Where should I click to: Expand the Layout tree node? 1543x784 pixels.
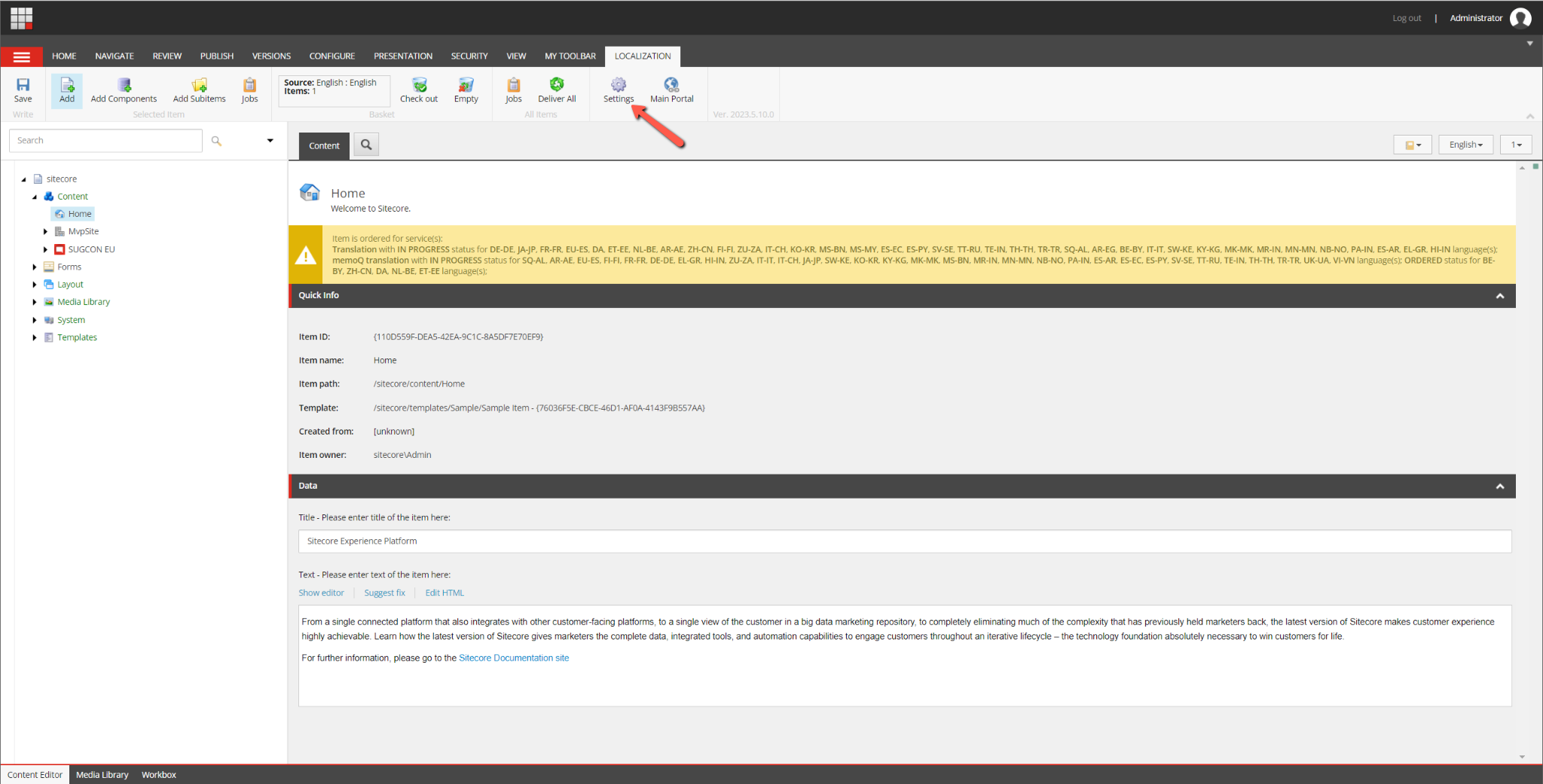tap(35, 285)
